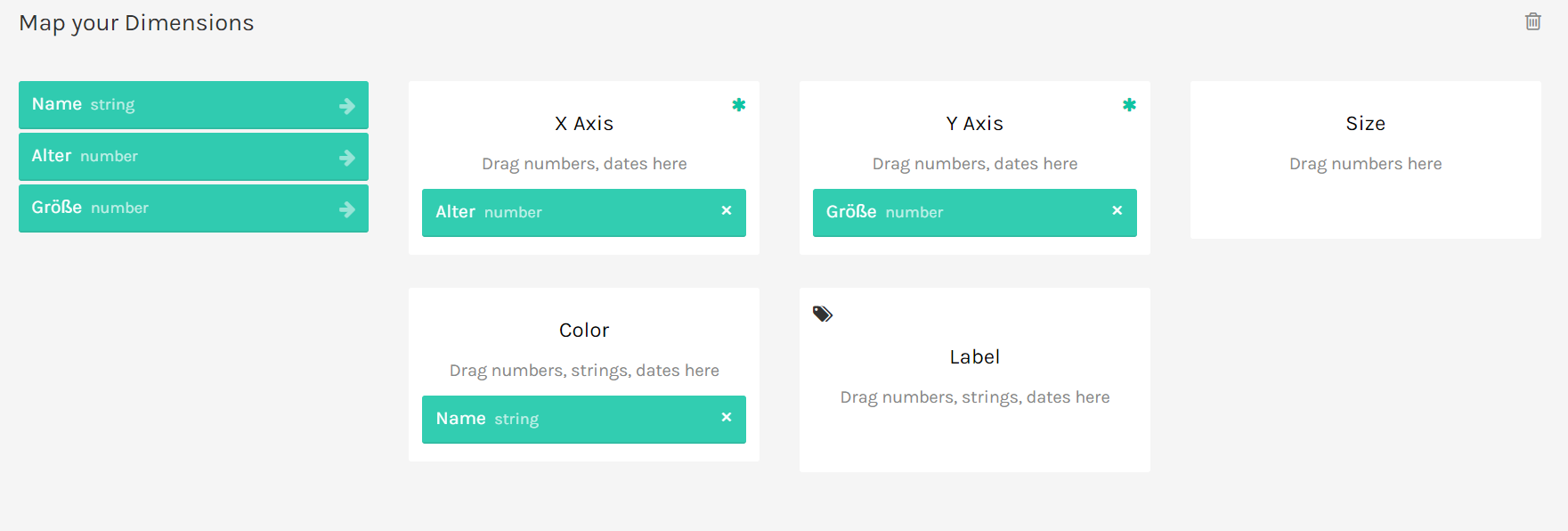Click the trash icon to clear mappings
Viewport: 1568px width, 531px height.
pos(1532,21)
